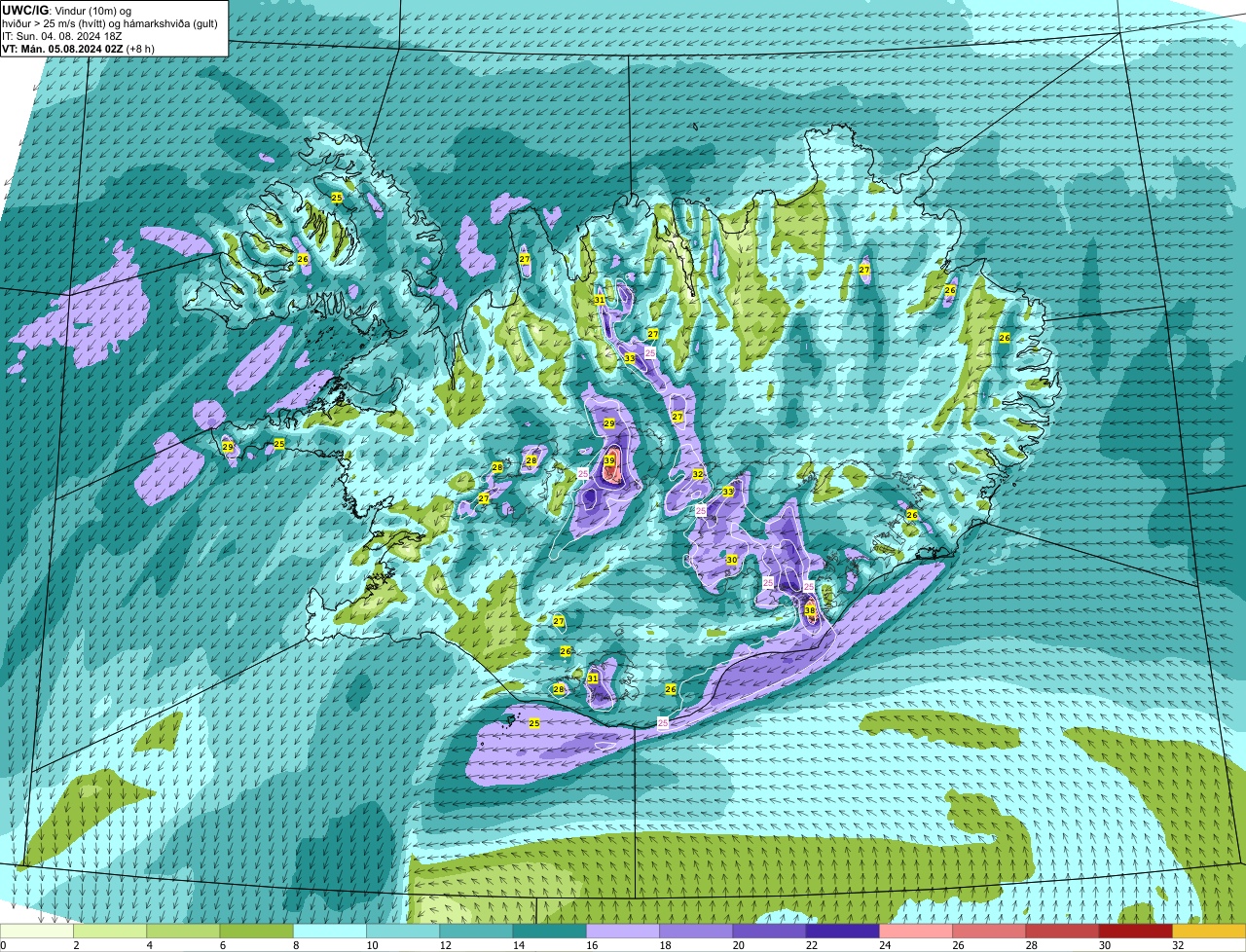Click the 20–22 m/s legend swatch
The height and width of the screenshot is (952, 1246).
[769, 932]
